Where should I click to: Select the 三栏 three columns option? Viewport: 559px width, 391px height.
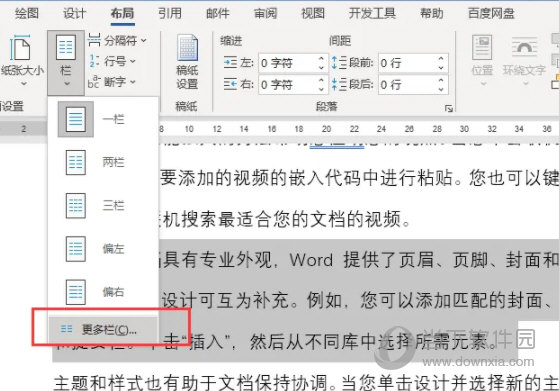(x=103, y=206)
